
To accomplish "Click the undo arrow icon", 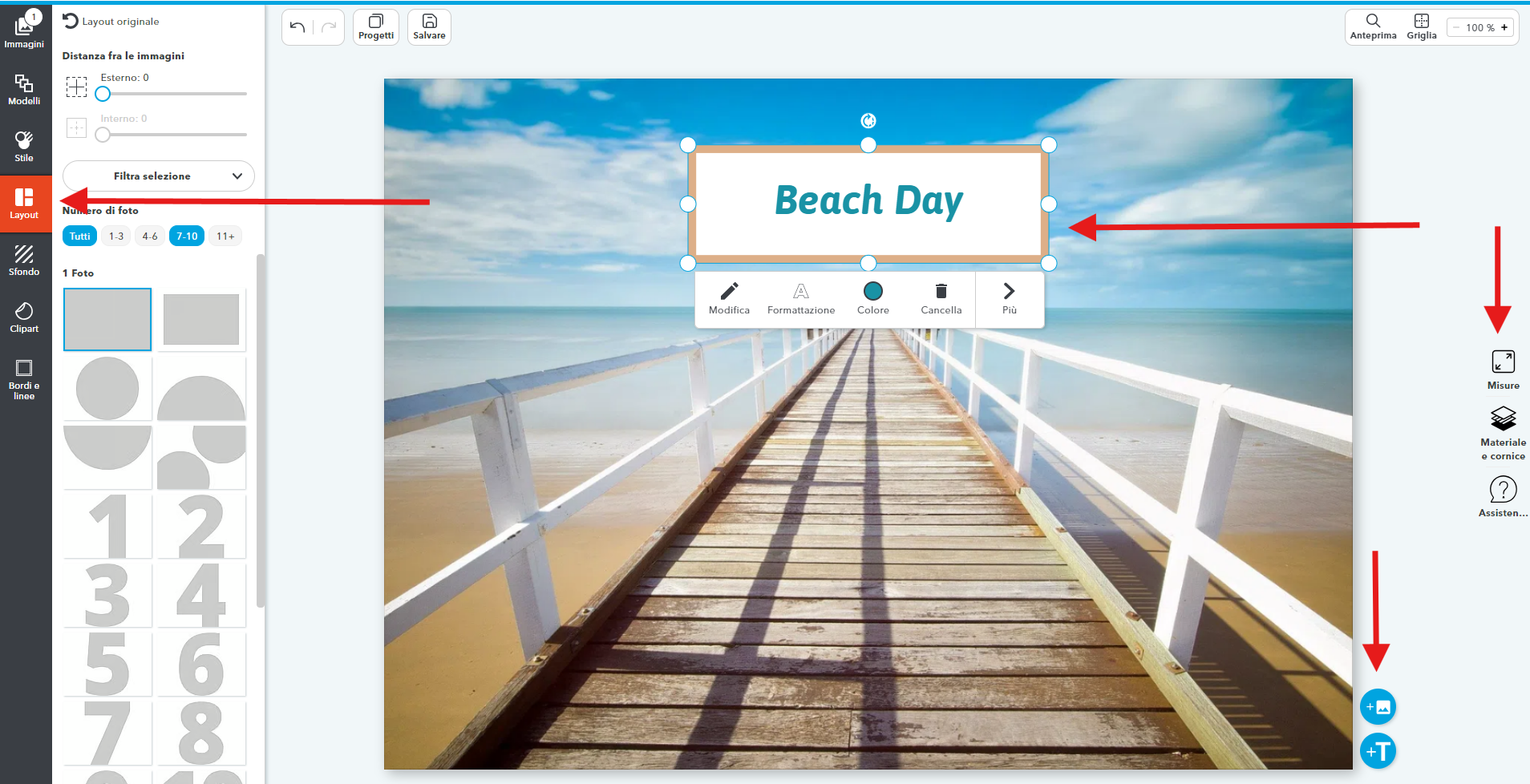I will 297,27.
